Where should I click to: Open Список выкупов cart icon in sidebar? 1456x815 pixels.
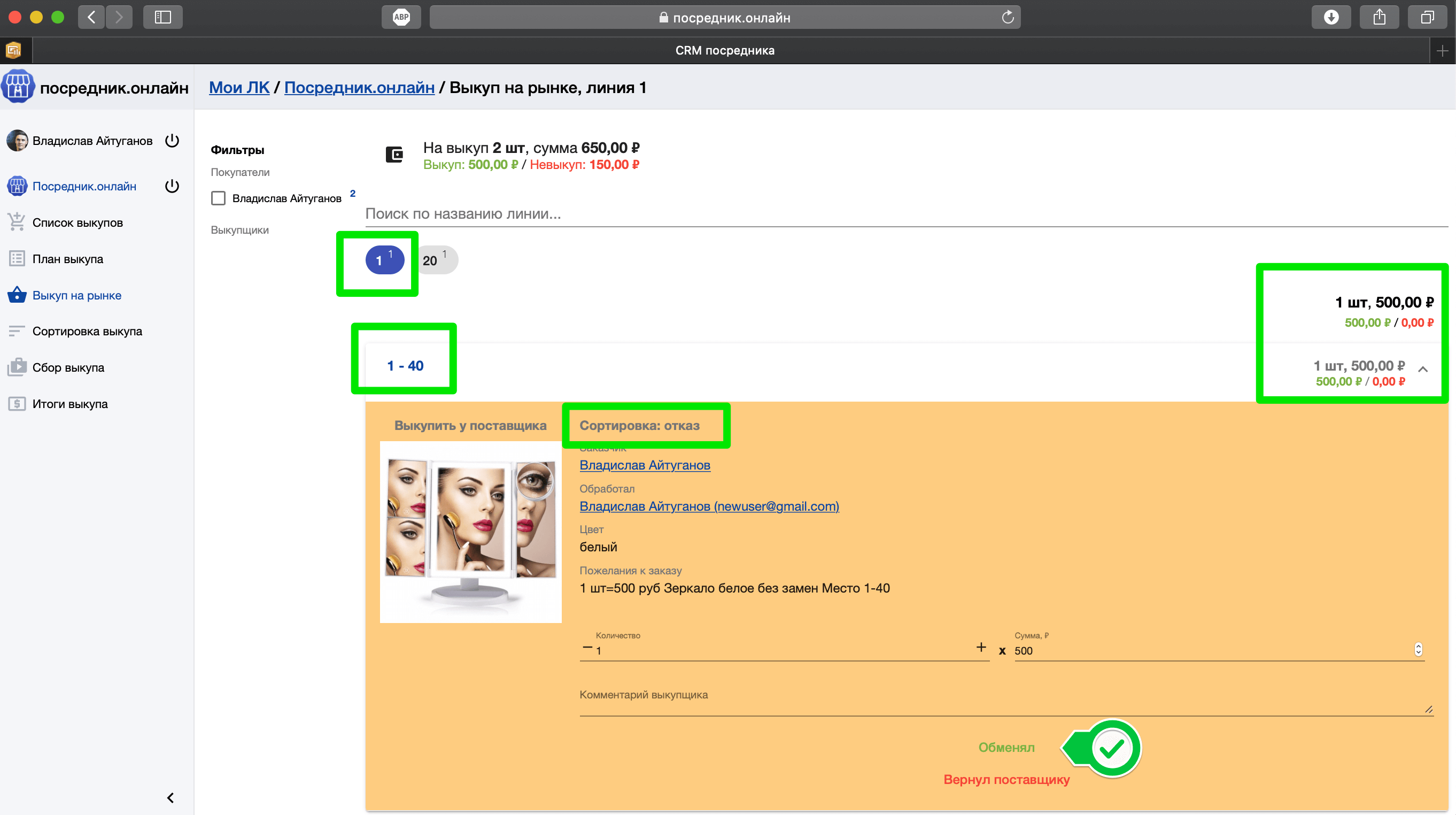click(x=17, y=222)
